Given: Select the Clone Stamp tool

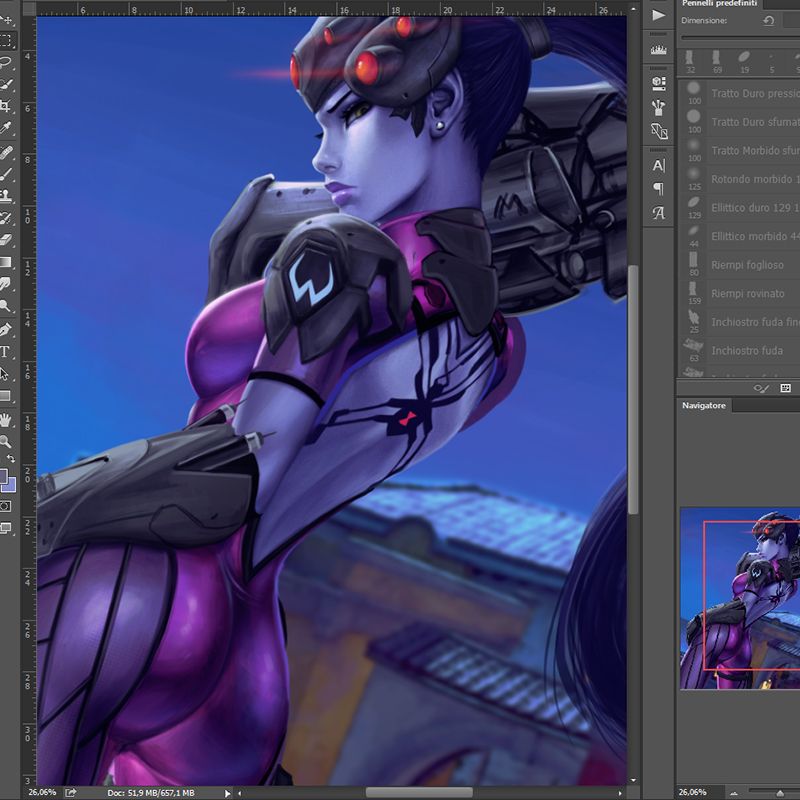Looking at the screenshot, I should [6, 196].
